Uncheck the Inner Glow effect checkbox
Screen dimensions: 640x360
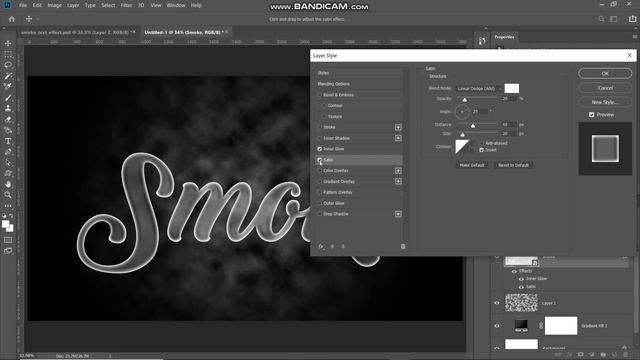coord(320,149)
